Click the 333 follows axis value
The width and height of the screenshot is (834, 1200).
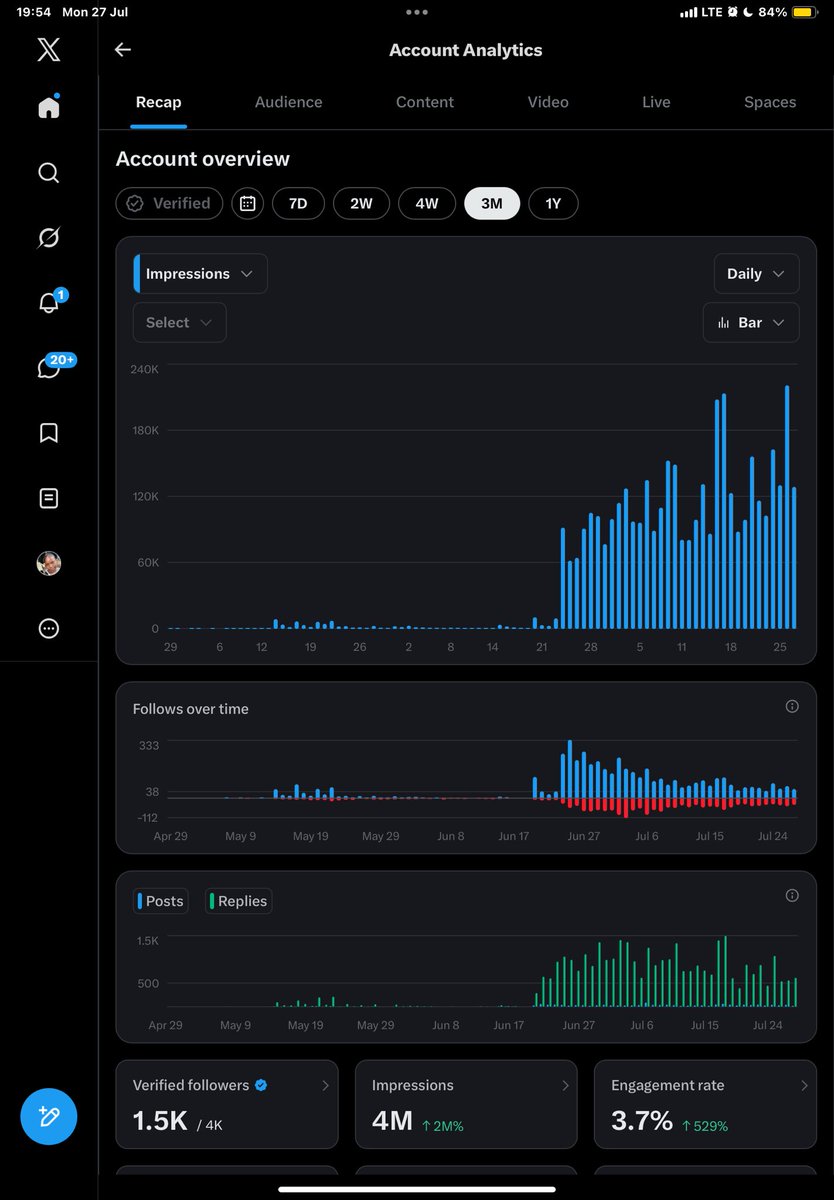coord(149,745)
